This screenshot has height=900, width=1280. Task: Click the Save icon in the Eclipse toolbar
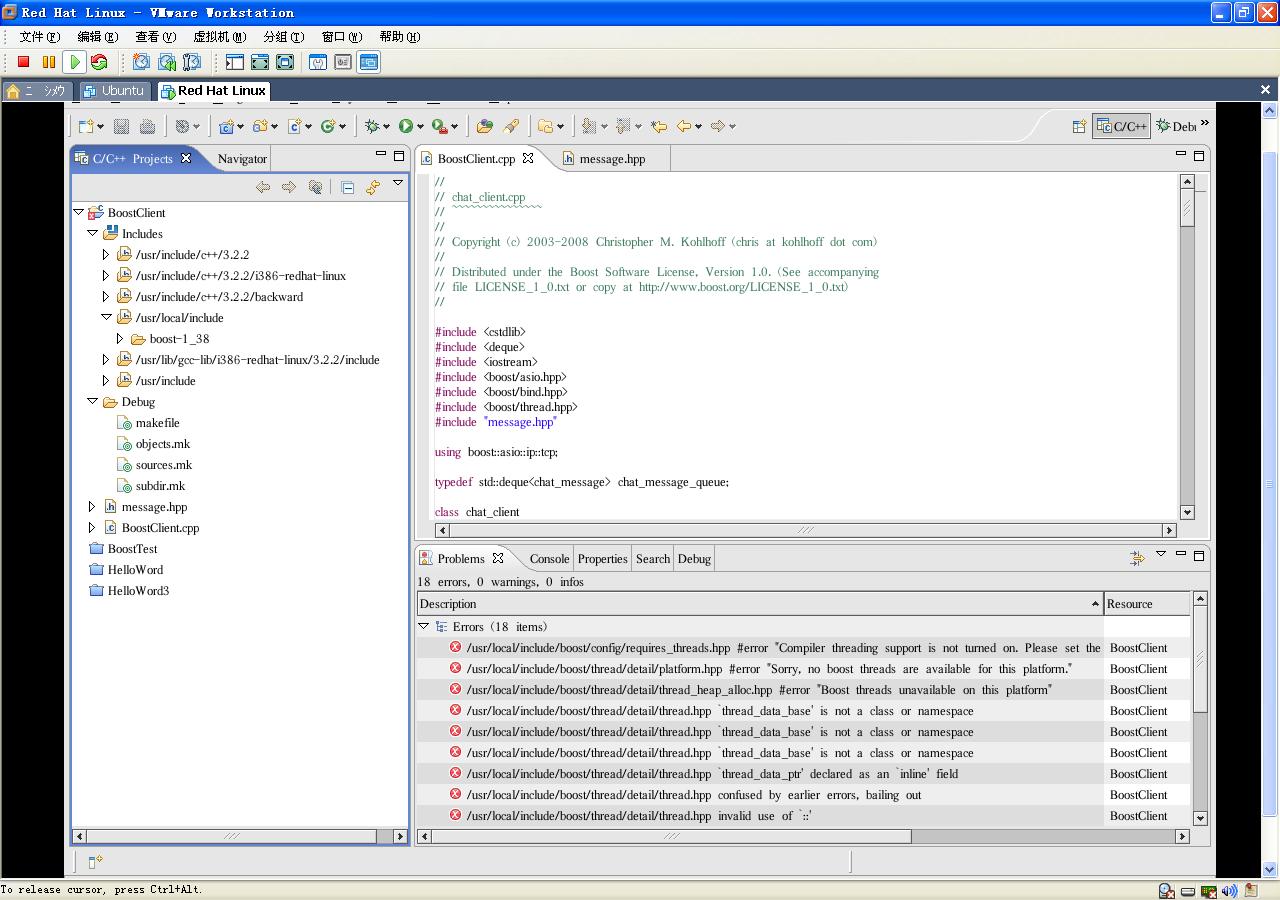121,126
